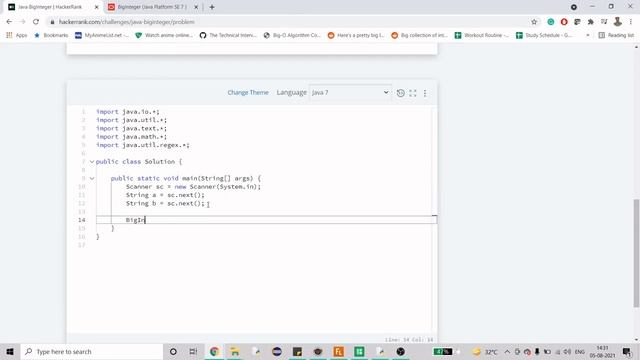Open Sticky Notes on the taskbar
This screenshot has width=640, height=360.
(x=297, y=351)
